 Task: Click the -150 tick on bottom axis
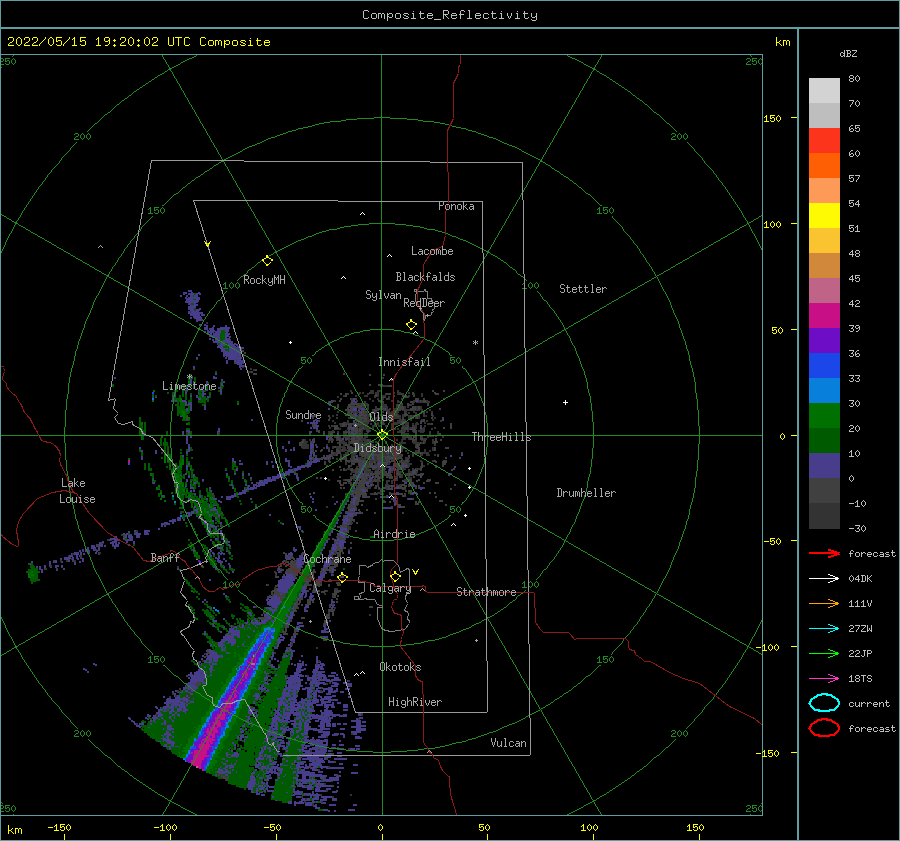point(59,827)
